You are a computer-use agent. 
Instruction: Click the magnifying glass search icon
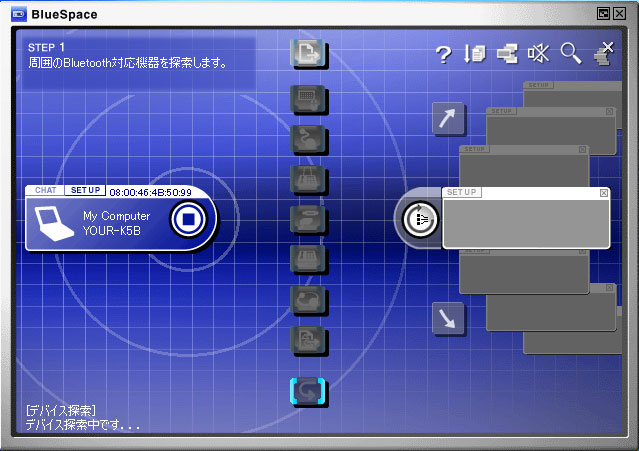[571, 54]
